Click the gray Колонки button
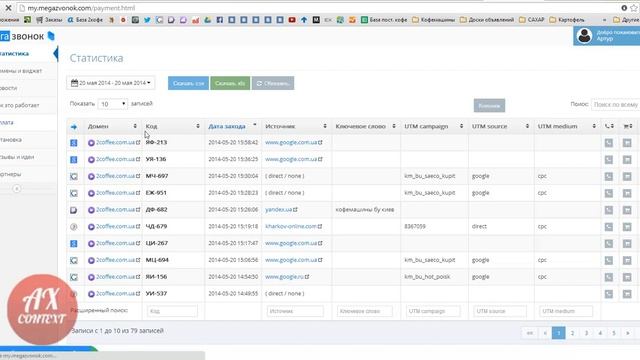Image resolution: width=640 pixels, height=360 pixels. coord(489,106)
